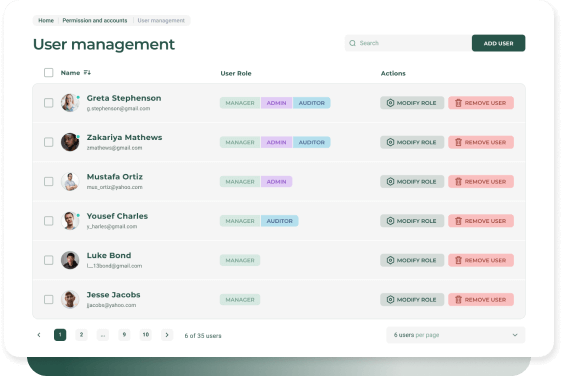Go to page 10
The image size is (562, 376).
pyautogui.click(x=146, y=335)
